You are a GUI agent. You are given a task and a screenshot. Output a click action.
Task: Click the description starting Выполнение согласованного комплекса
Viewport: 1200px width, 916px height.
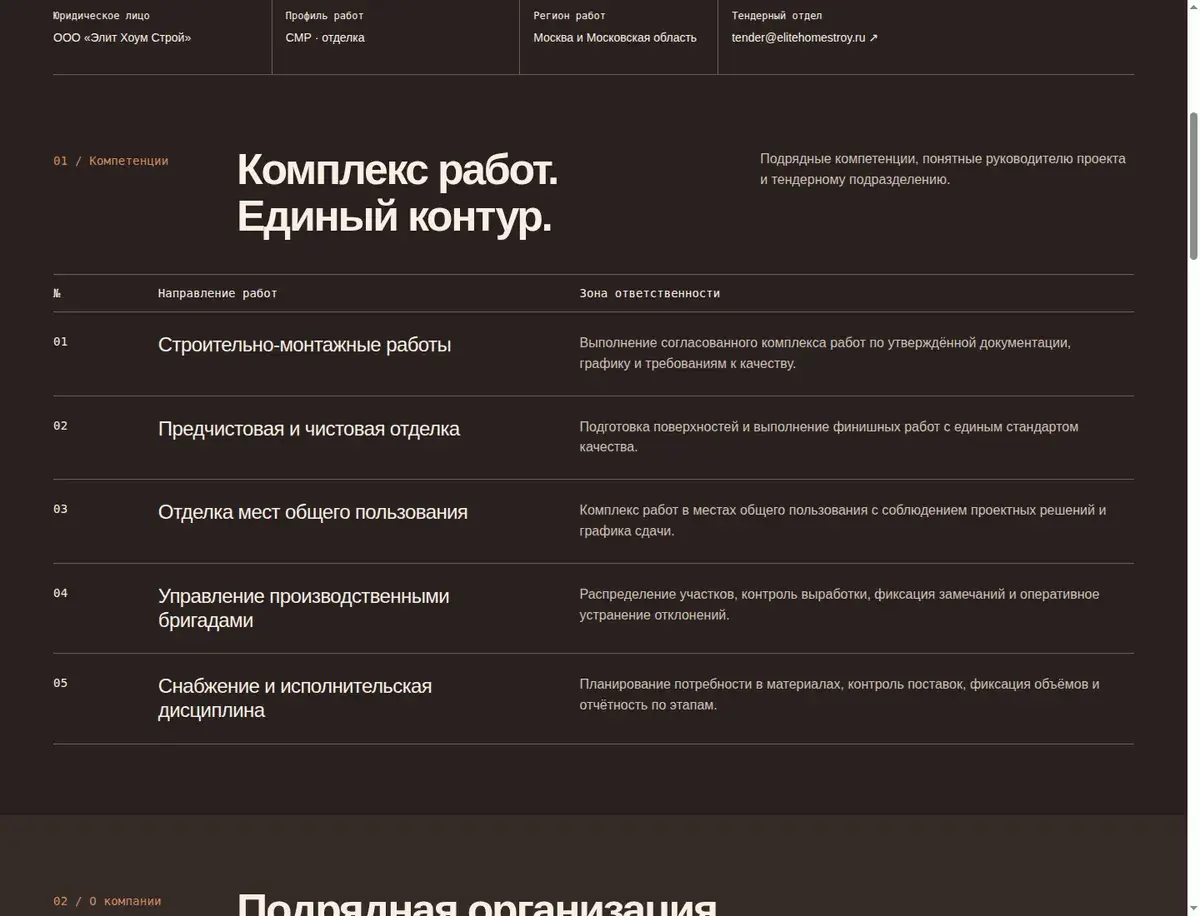coord(825,353)
